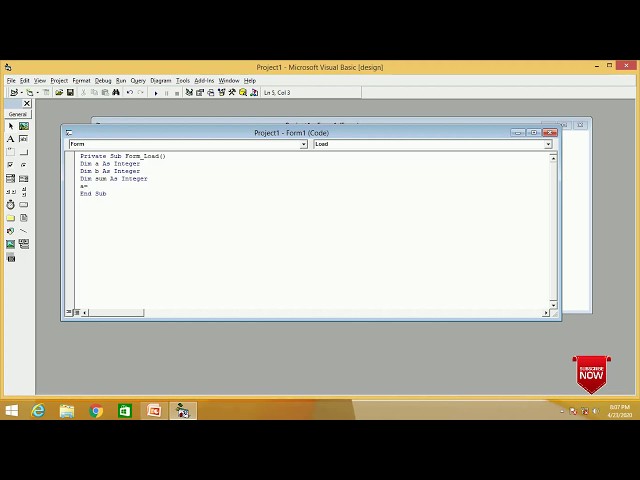Expand the Add Project dropdown arrow
Screen dimensions: 640x480
[22, 93]
